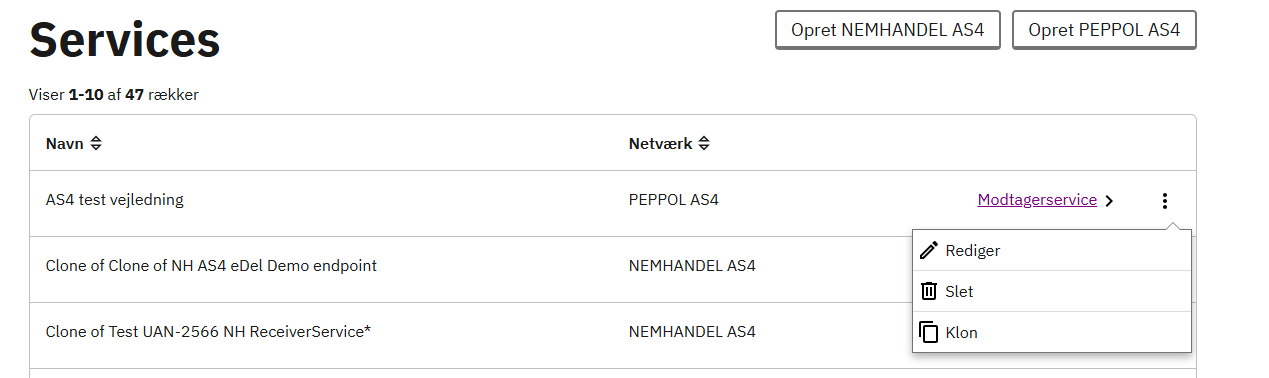Viewport: 1269px width, 378px height.
Task: Click the PEPPOL AS4 network cell
Action: 674,200
